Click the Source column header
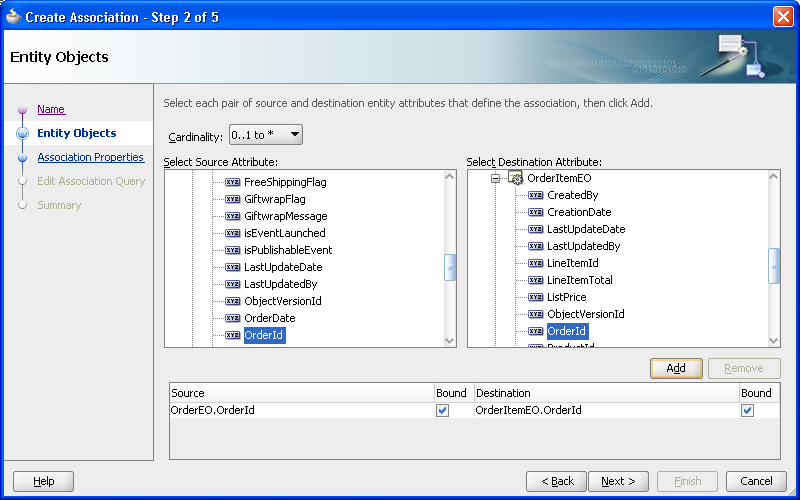 click(x=302, y=393)
